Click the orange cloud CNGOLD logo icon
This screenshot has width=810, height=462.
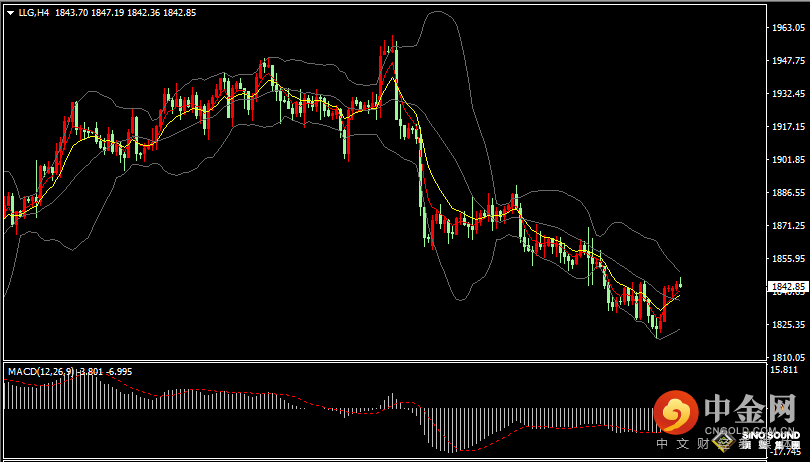click(x=676, y=412)
